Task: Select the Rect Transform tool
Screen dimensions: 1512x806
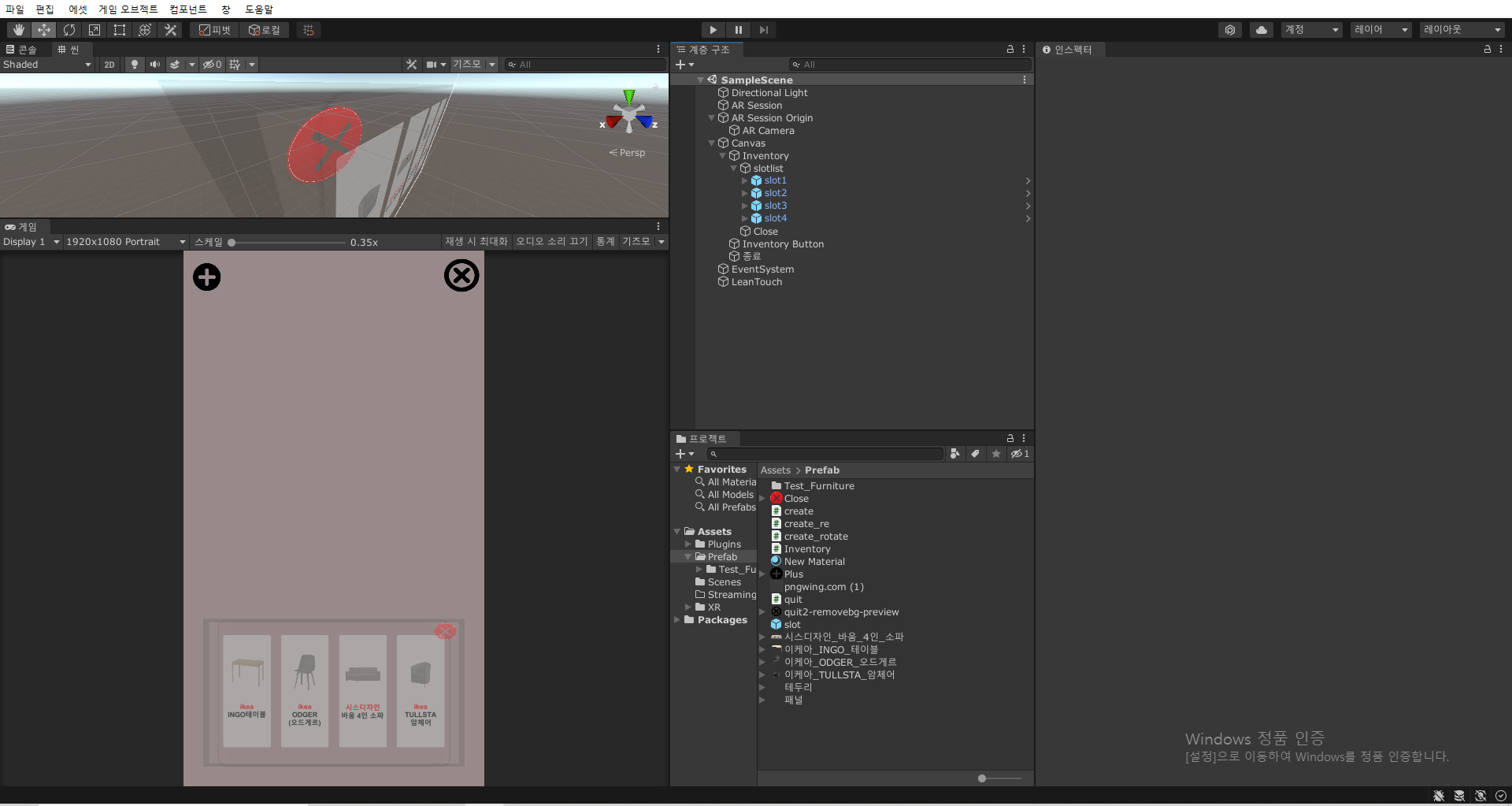Action: click(x=119, y=29)
